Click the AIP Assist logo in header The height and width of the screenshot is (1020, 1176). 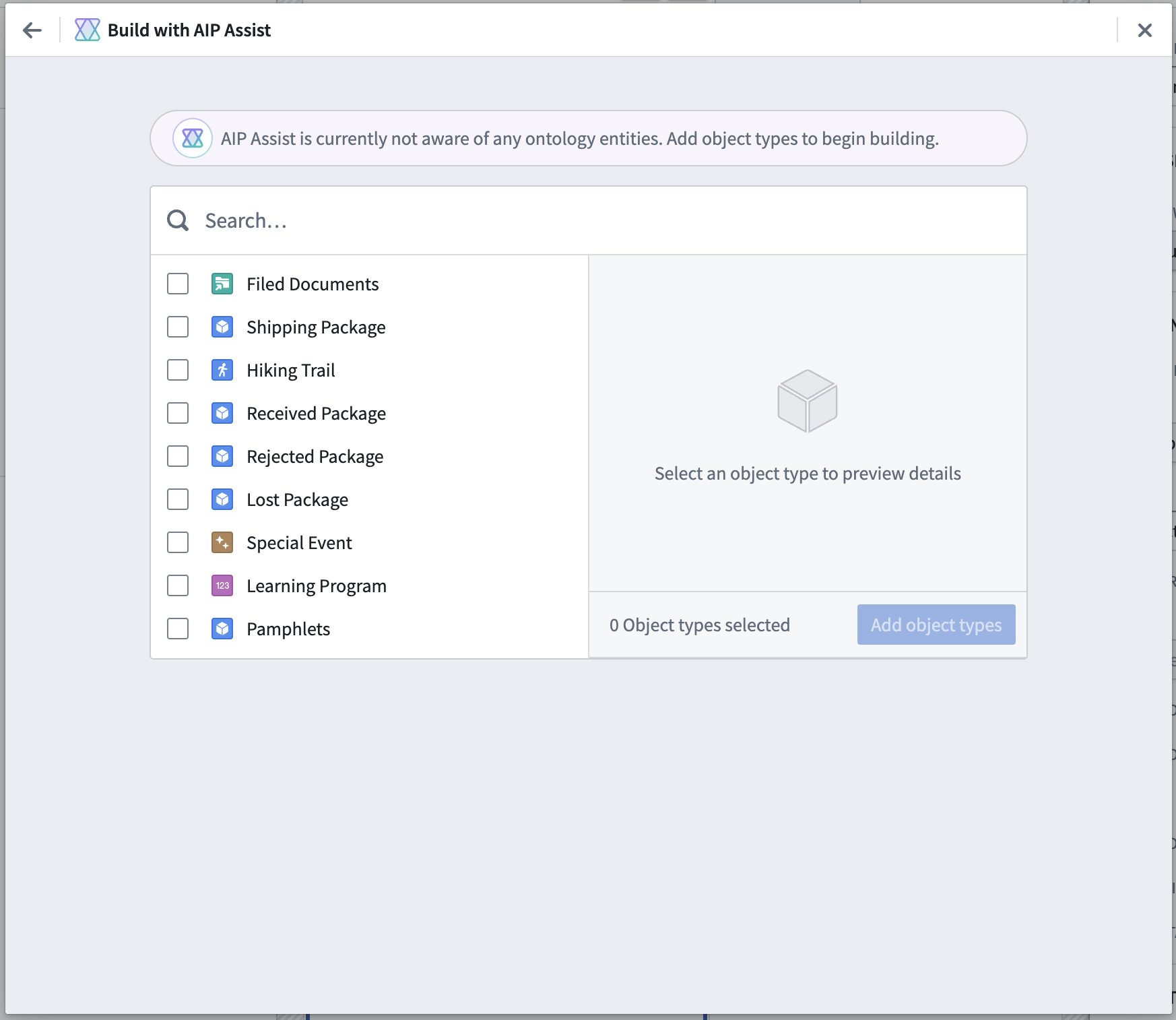[88, 30]
